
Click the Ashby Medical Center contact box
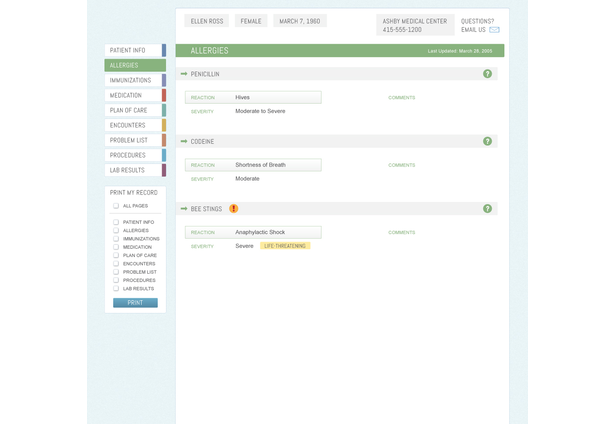pos(415,25)
